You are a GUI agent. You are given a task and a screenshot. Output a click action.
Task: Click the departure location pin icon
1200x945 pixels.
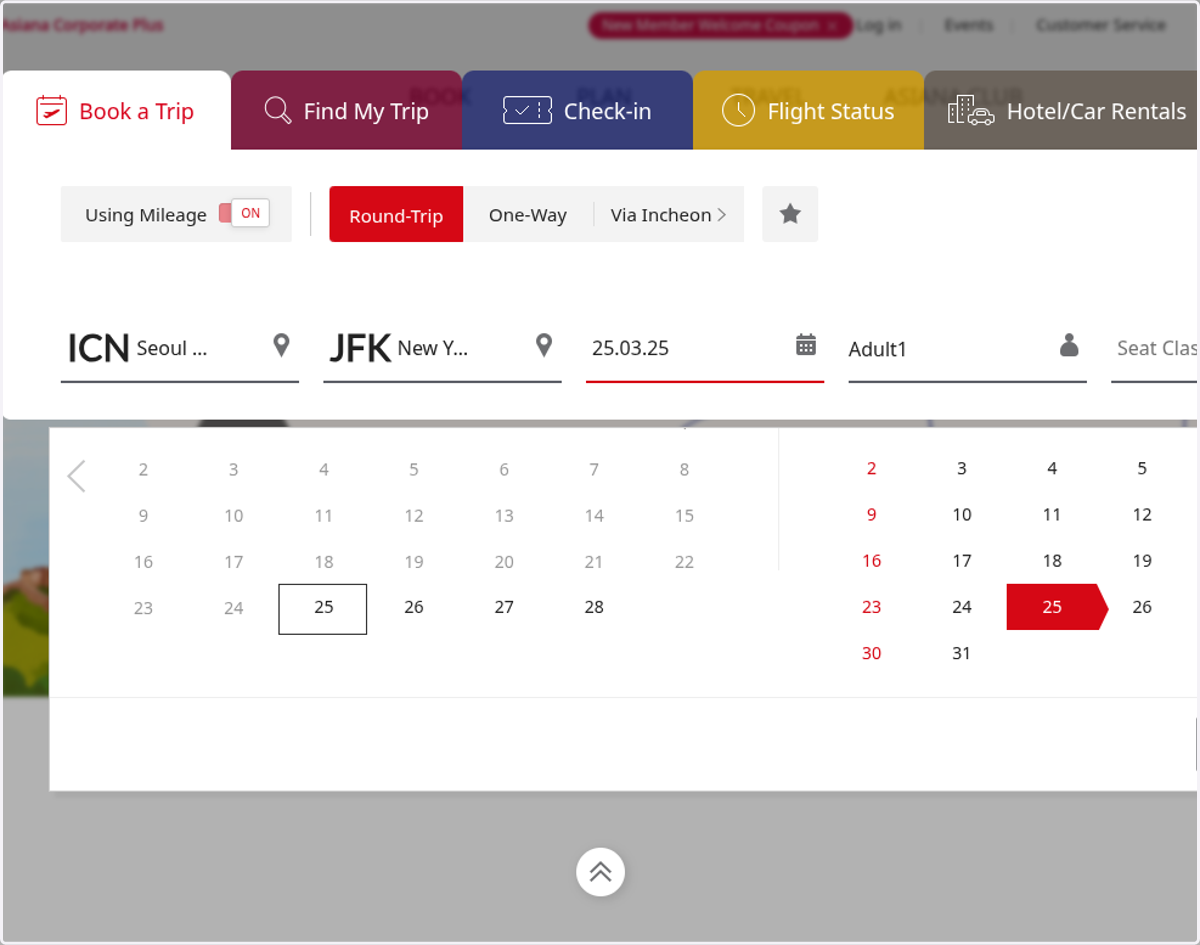[x=282, y=346]
